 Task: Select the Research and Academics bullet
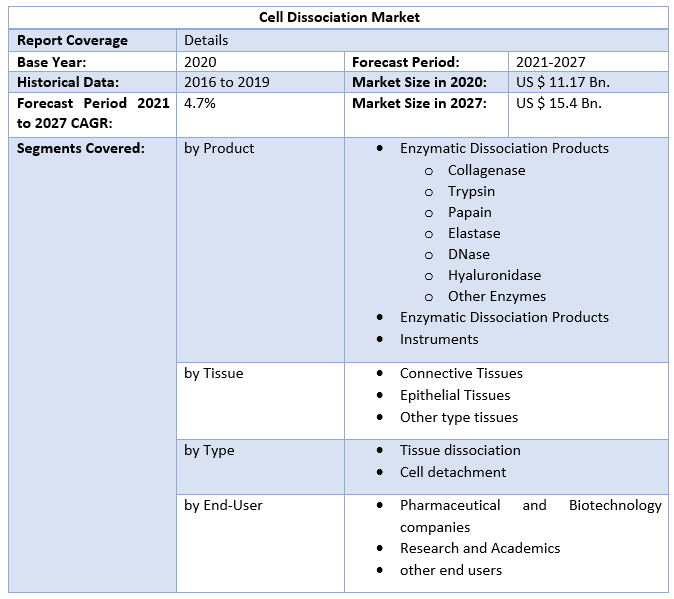pos(480,548)
